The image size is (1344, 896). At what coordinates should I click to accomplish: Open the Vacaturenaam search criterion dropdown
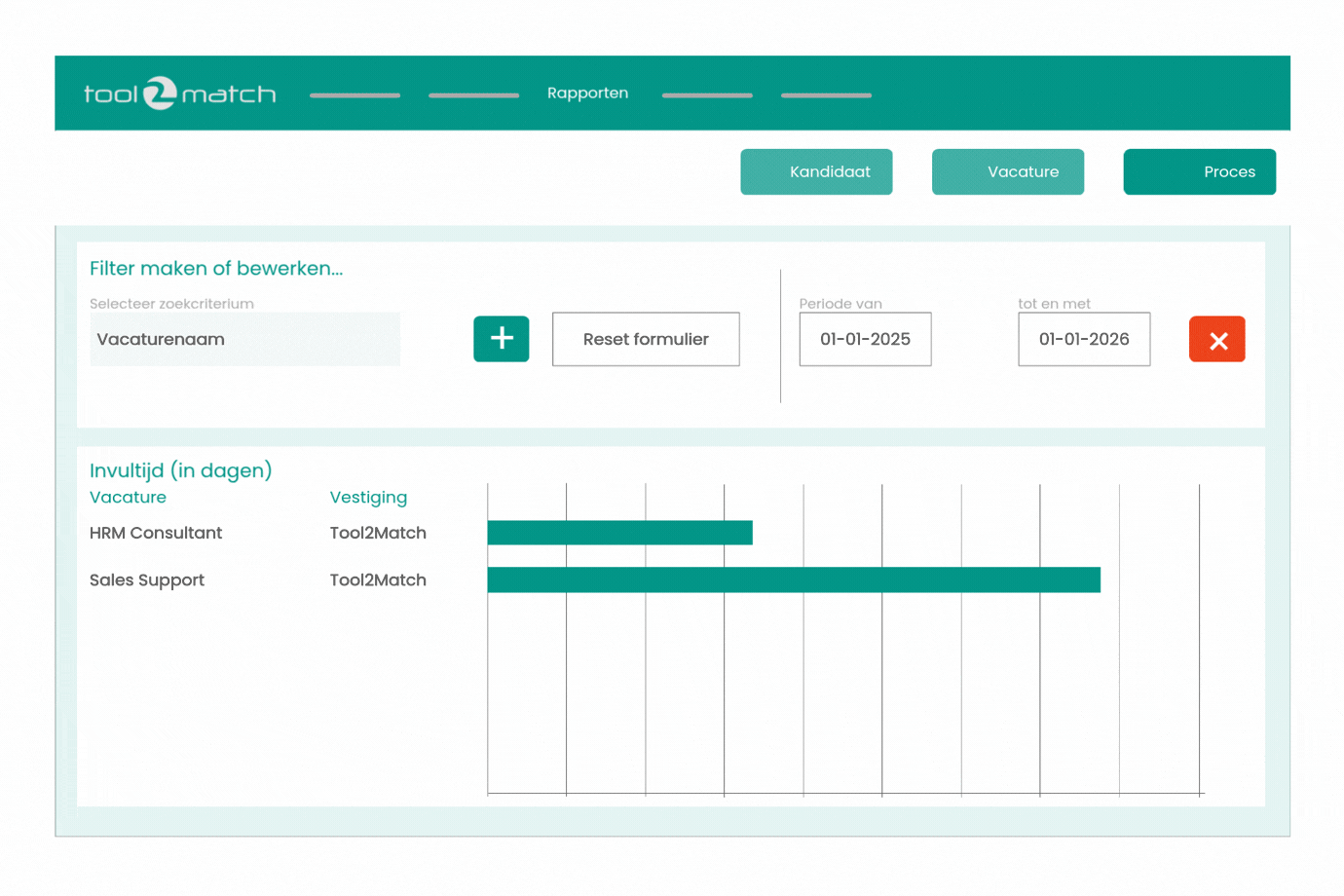(x=244, y=340)
